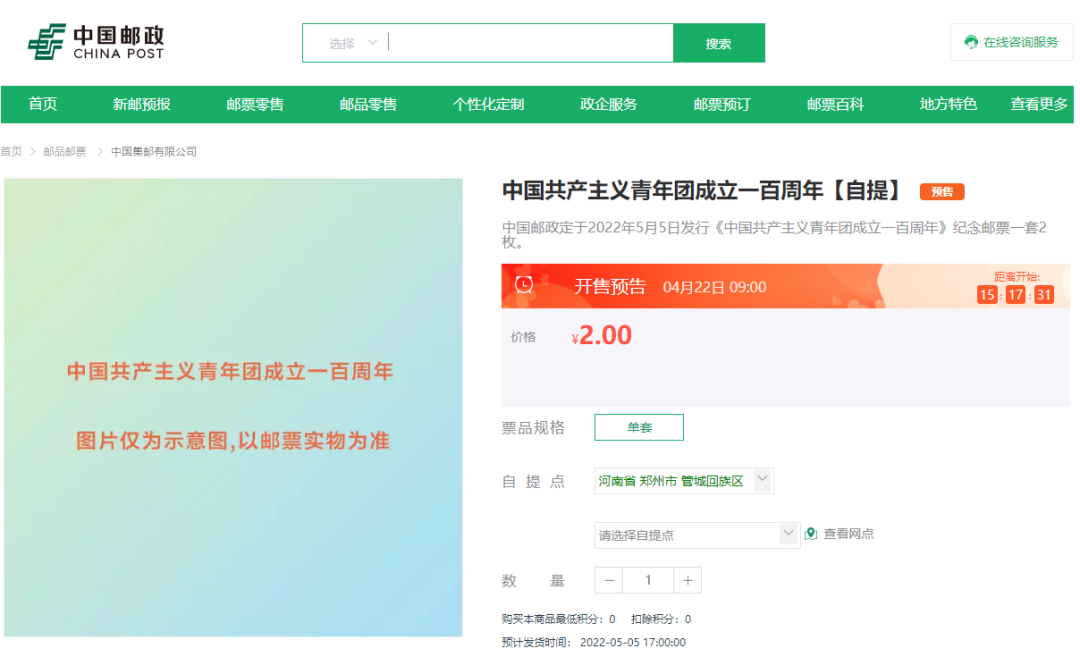Click the product title 中国共产主义青年团成立一百周年【自提】
The width and height of the screenshot is (1080, 657).
point(701,191)
